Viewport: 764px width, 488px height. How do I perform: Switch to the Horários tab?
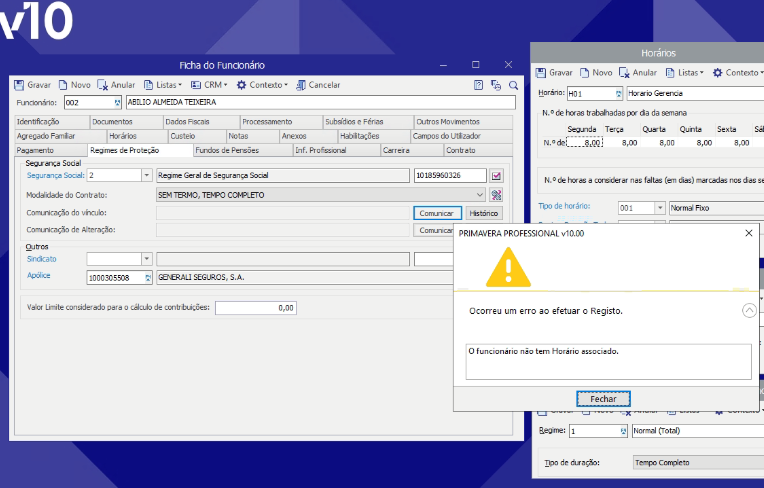(x=122, y=136)
